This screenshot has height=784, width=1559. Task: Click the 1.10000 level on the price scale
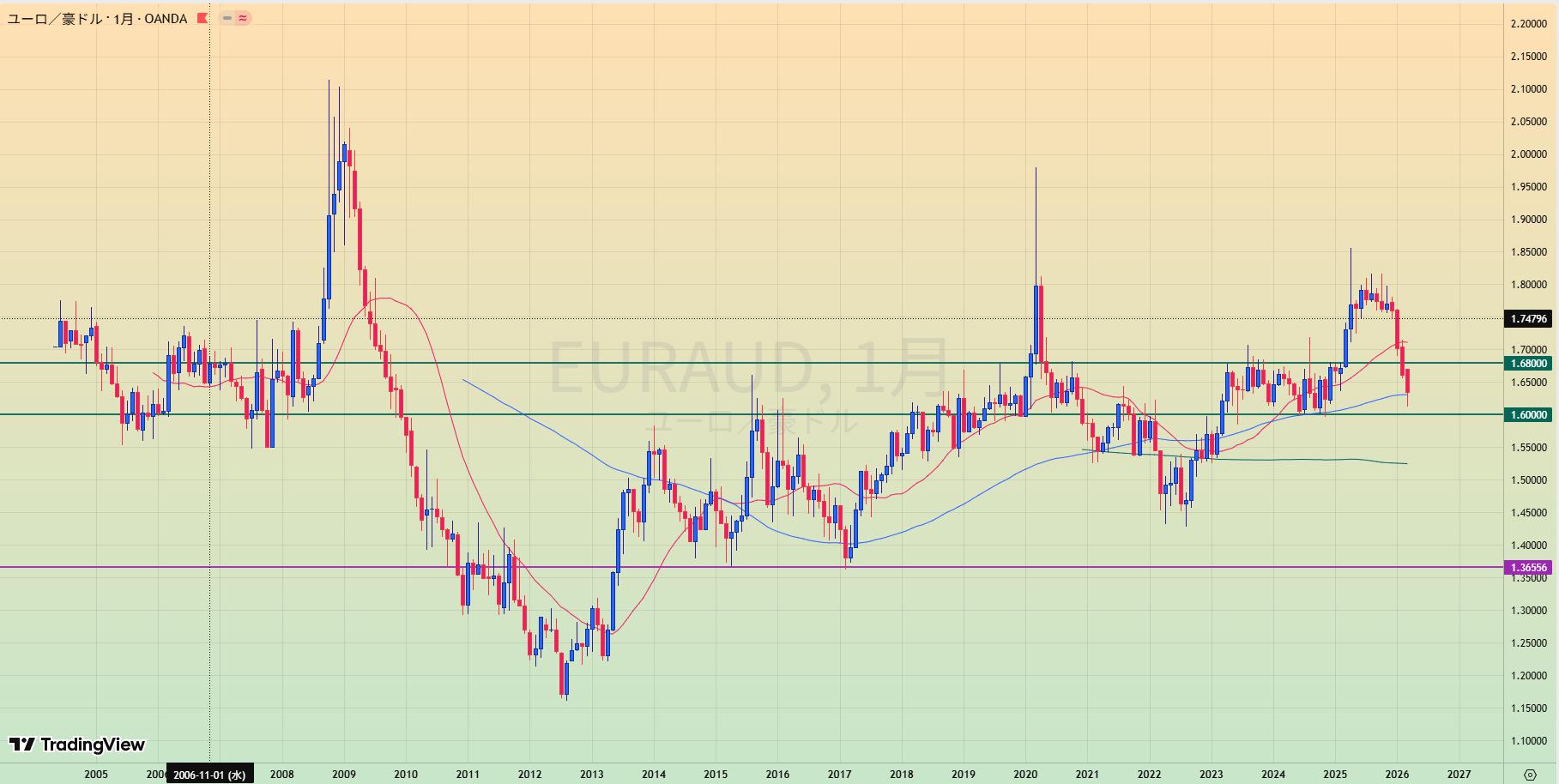(x=1528, y=741)
